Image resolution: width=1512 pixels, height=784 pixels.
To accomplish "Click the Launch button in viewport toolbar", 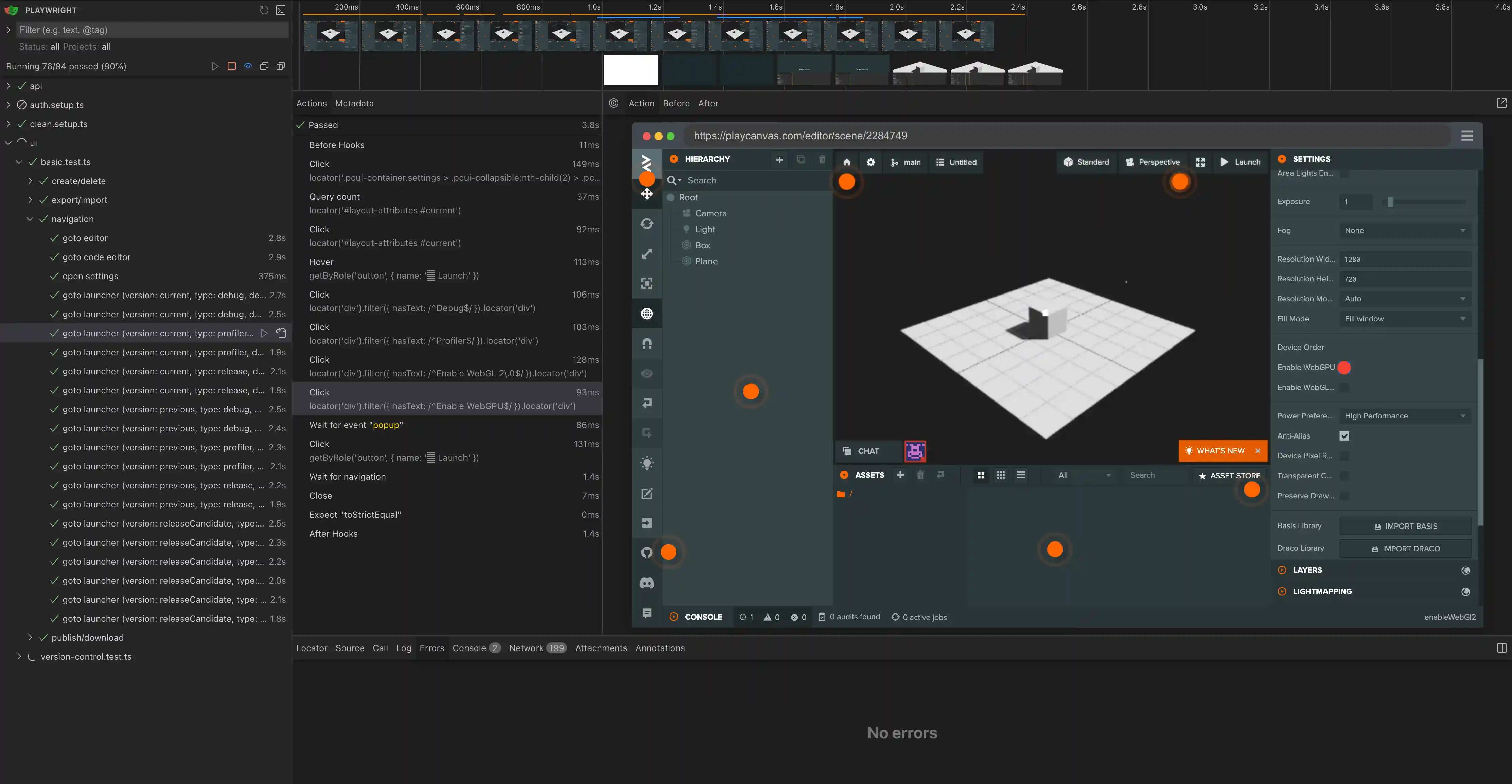I will 1240,163.
